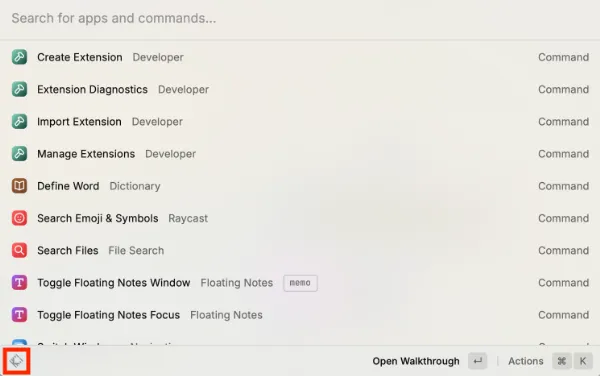Click the Toggle Floating Notes Focus icon

pos(19,315)
